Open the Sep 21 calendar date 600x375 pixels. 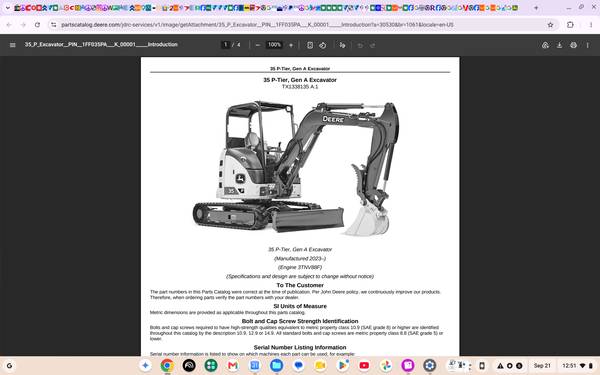pyautogui.click(x=542, y=365)
